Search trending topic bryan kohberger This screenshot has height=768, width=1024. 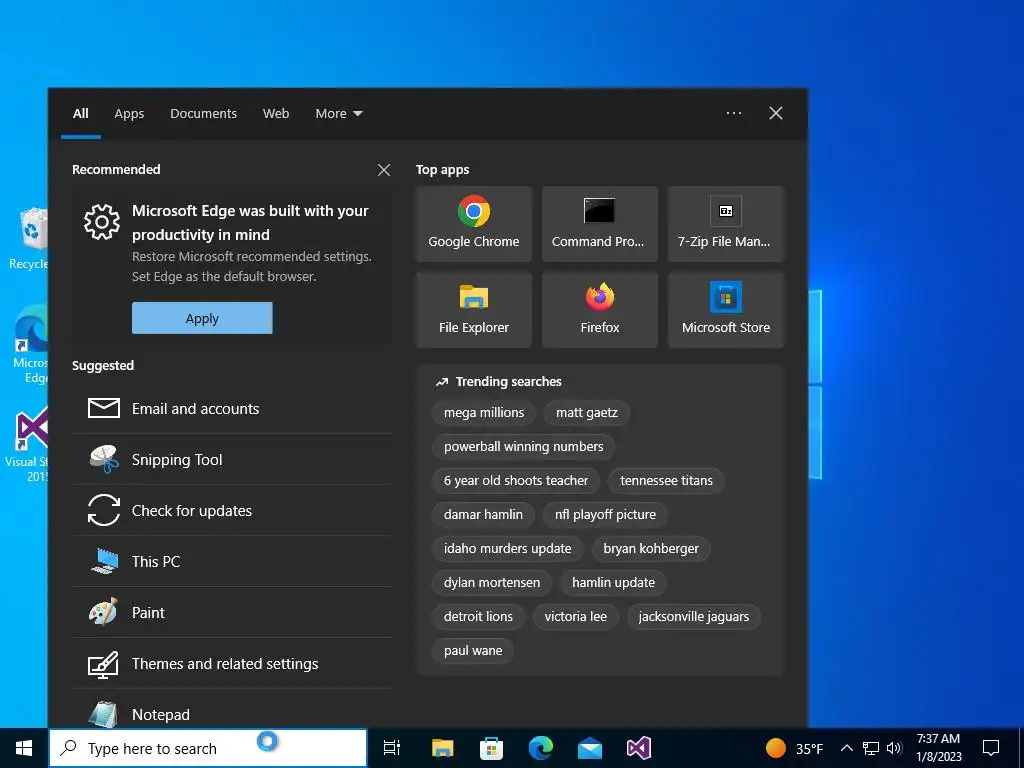tap(651, 549)
